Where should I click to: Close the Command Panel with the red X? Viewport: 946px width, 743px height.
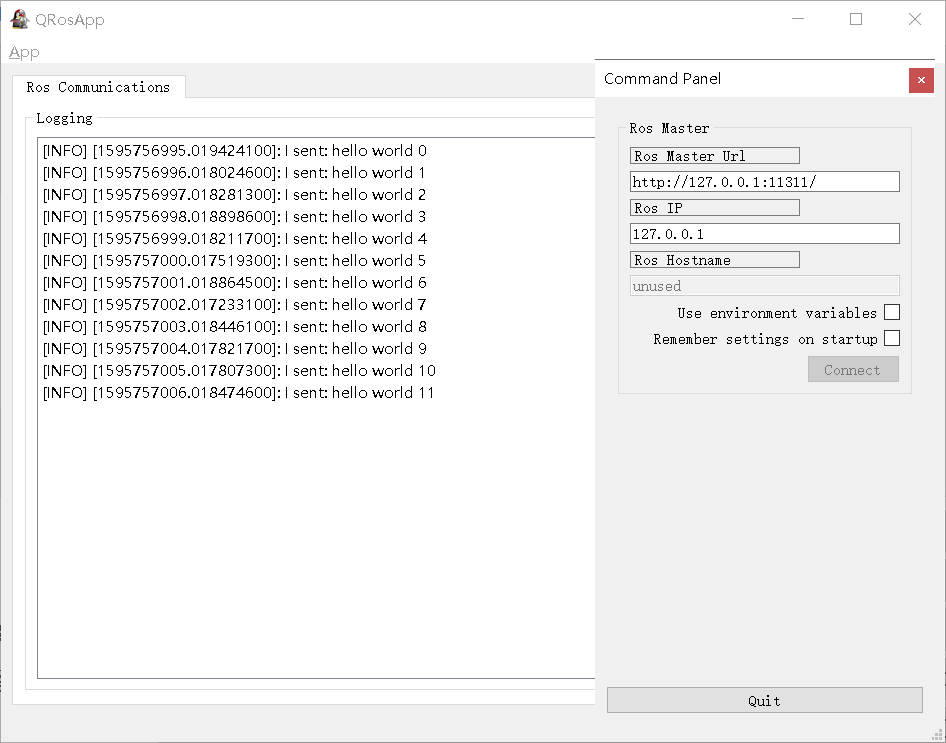tap(921, 80)
